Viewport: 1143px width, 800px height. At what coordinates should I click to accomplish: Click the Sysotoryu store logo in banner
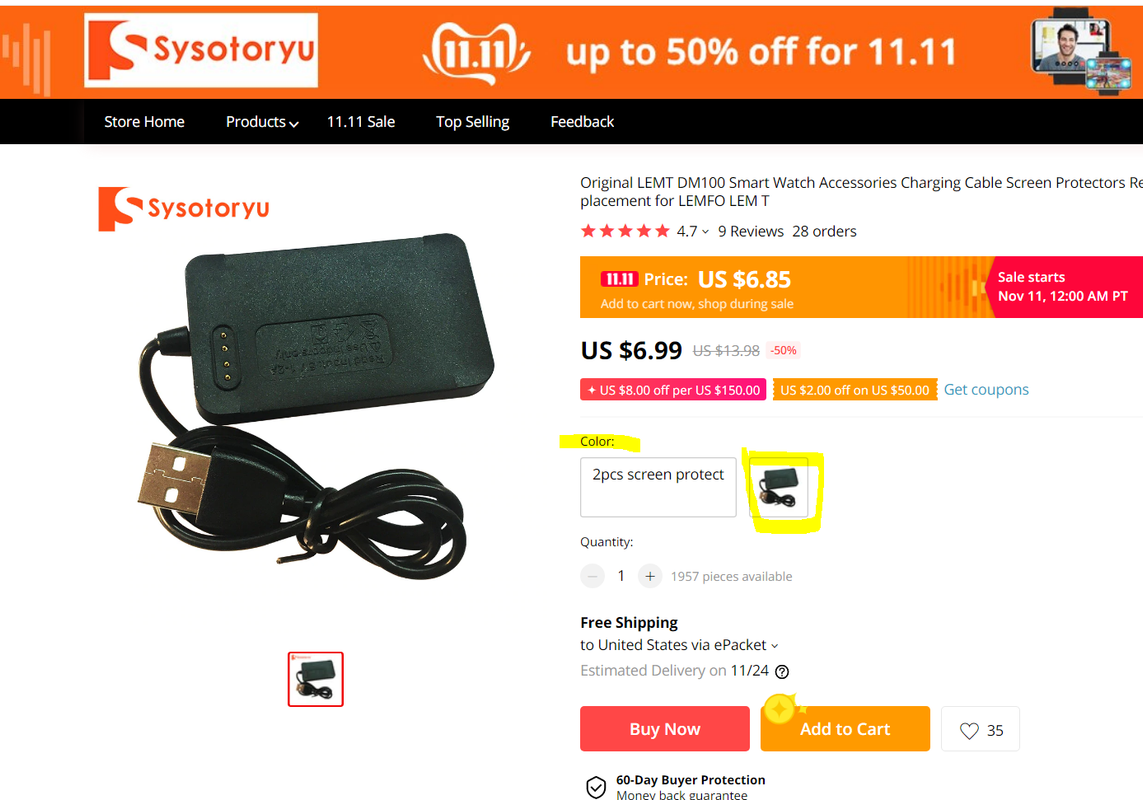click(201, 50)
